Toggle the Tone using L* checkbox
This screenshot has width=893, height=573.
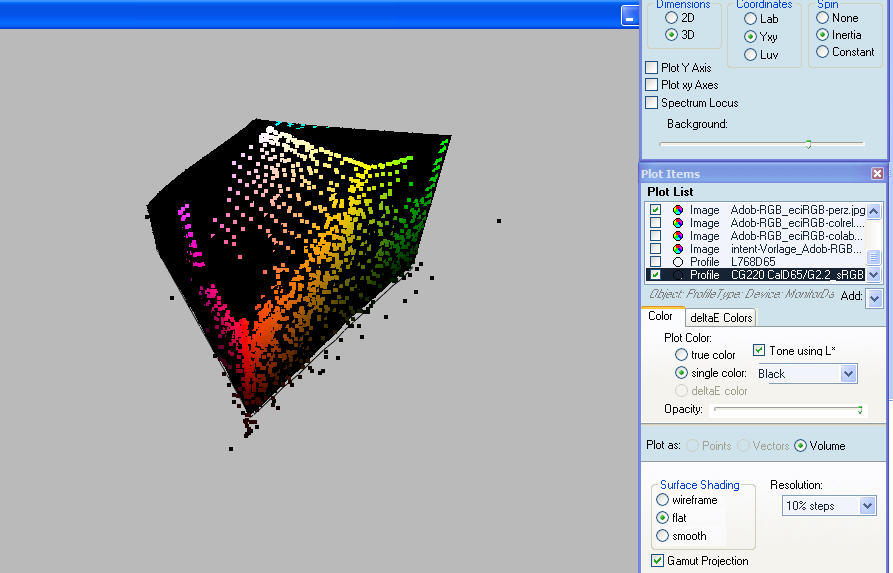point(759,351)
